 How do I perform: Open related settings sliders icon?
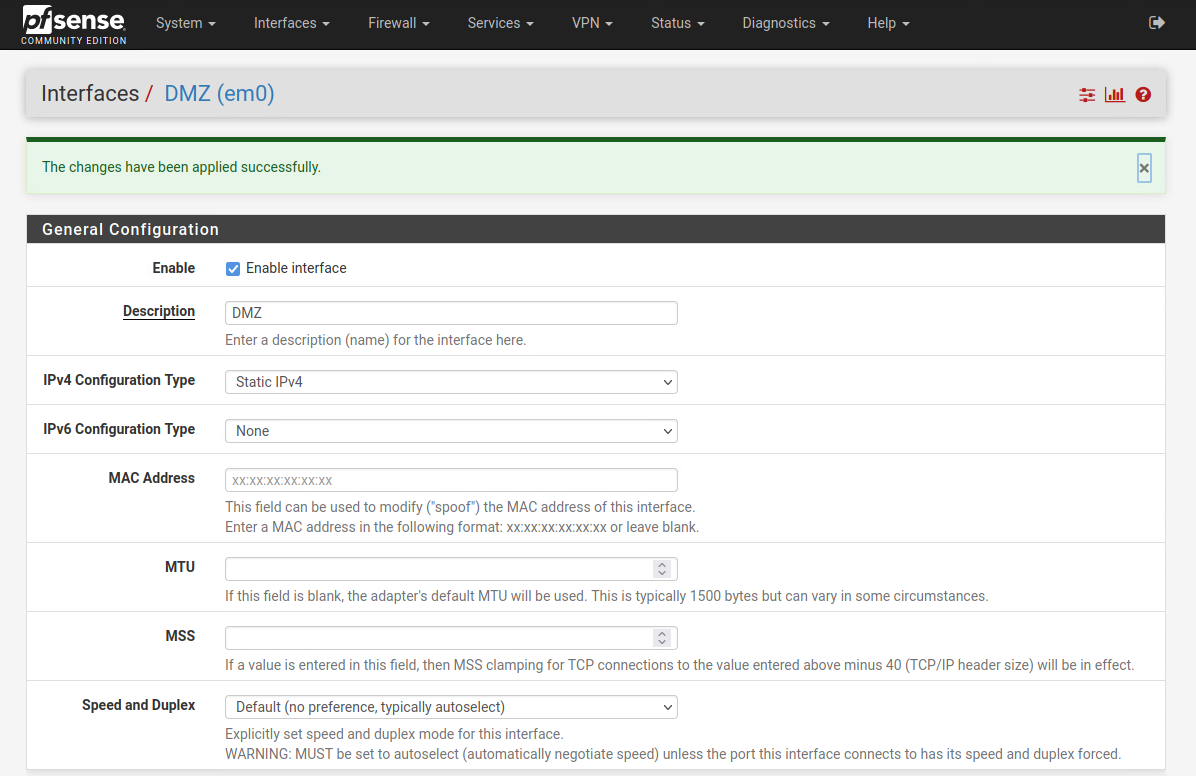(1087, 95)
